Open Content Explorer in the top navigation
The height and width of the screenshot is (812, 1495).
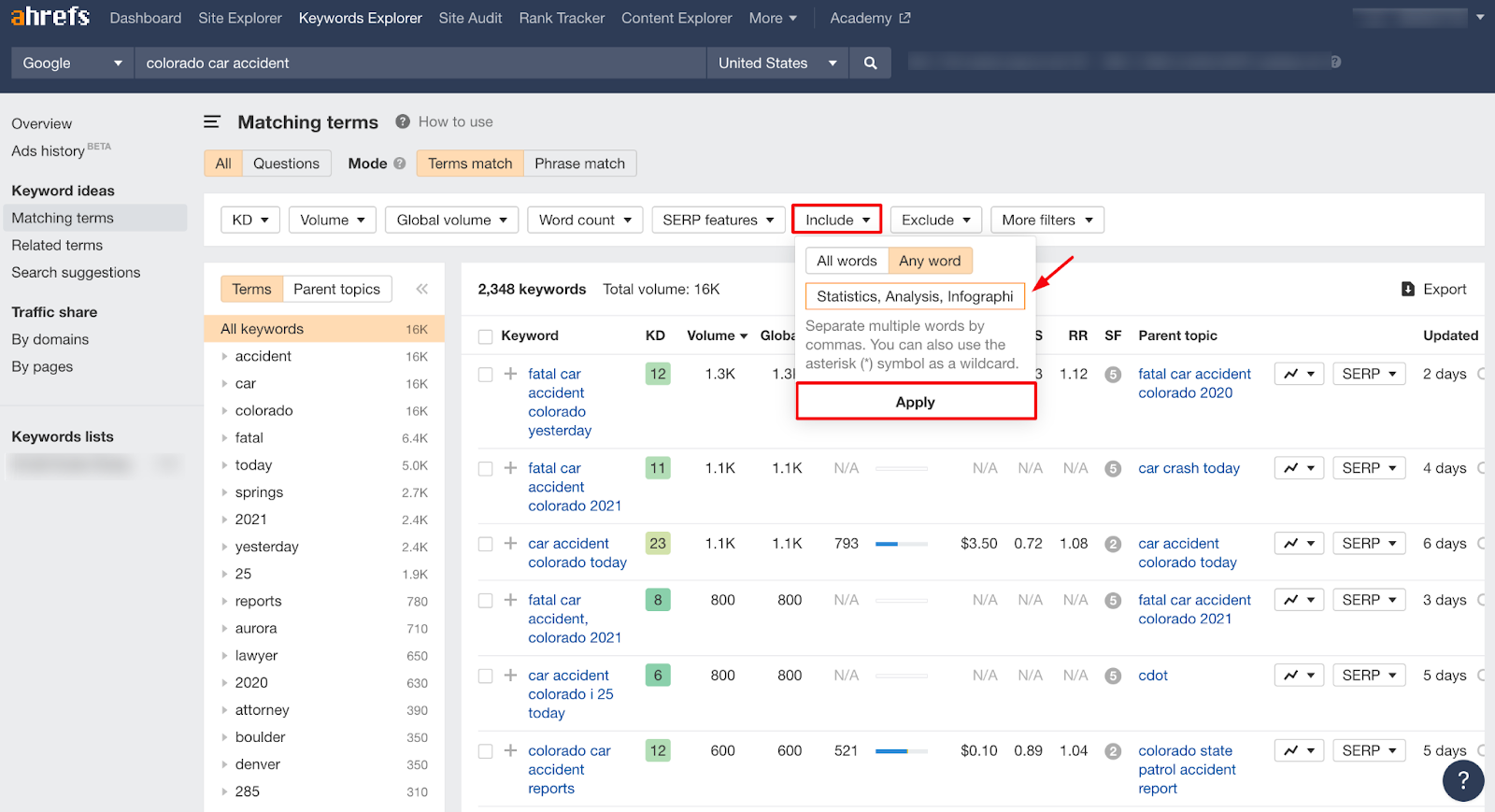click(676, 18)
